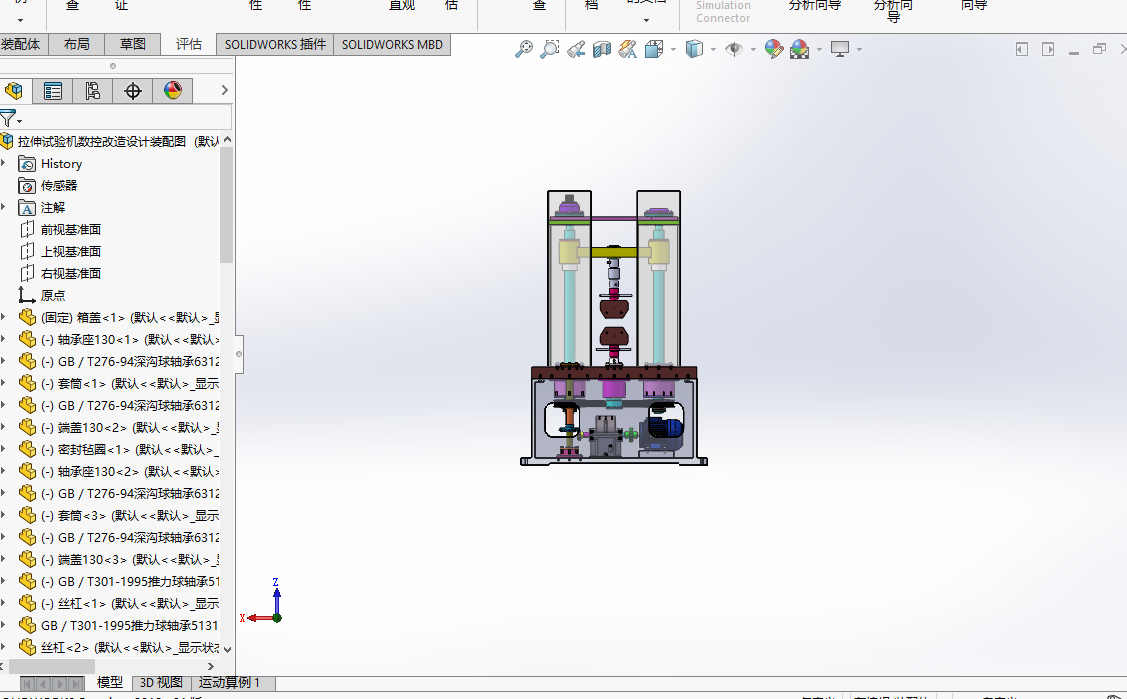This screenshot has width=1127, height=699.
Task: Select the 套筒<3> component
Action: tap(129, 516)
